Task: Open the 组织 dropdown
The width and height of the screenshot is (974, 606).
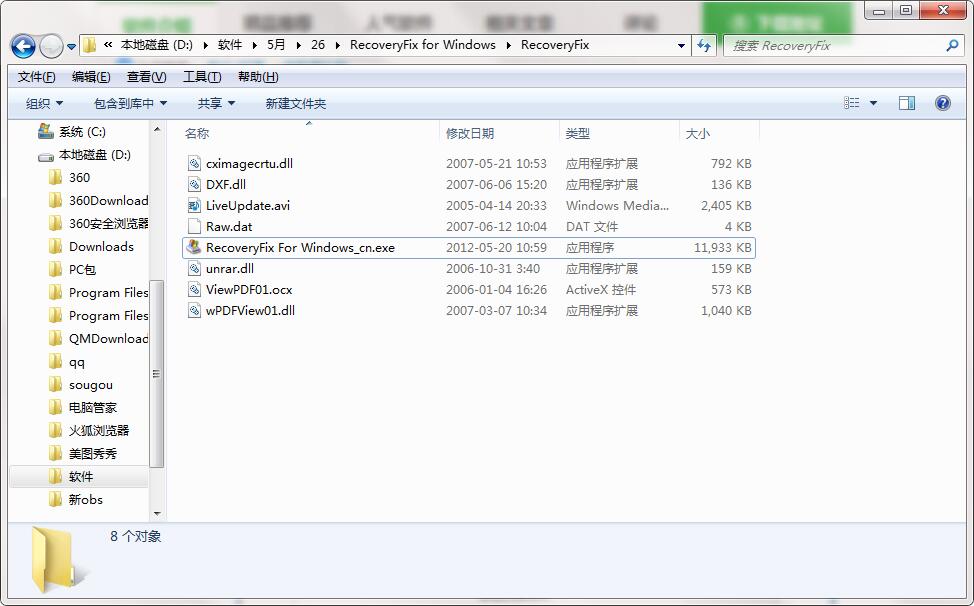Action: coord(44,104)
